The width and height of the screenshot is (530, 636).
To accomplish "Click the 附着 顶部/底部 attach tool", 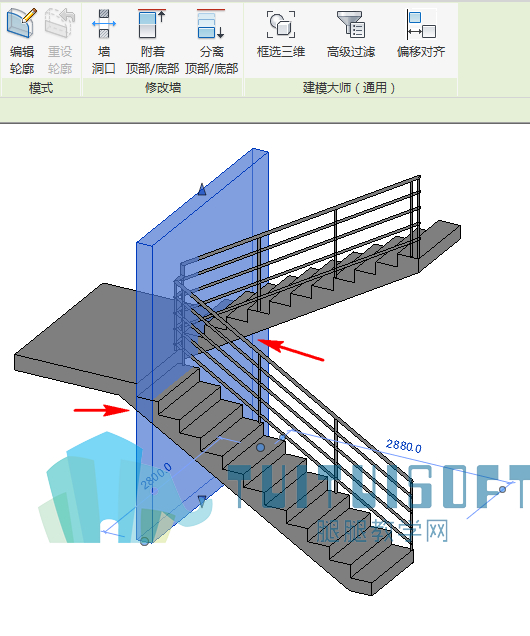I will pos(152,41).
